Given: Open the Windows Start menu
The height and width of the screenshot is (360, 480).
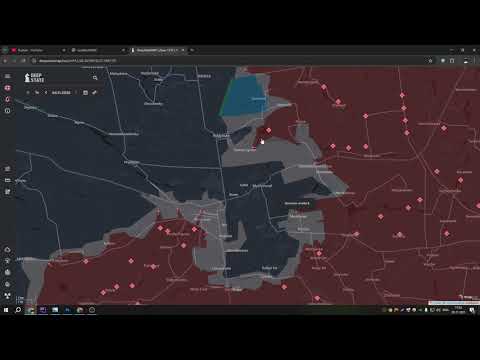Looking at the screenshot, I should [6, 310].
